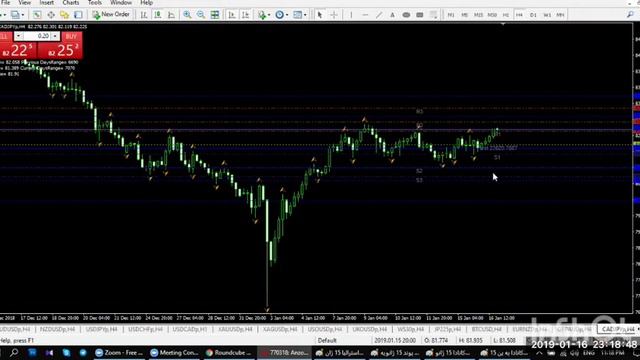Select the trendline tool

[x=379, y=15]
